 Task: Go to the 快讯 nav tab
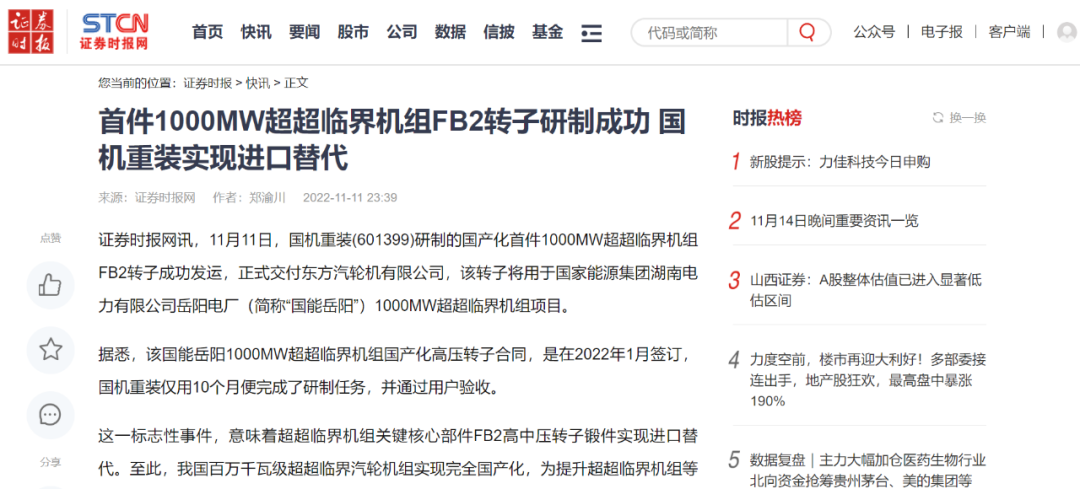(x=256, y=32)
